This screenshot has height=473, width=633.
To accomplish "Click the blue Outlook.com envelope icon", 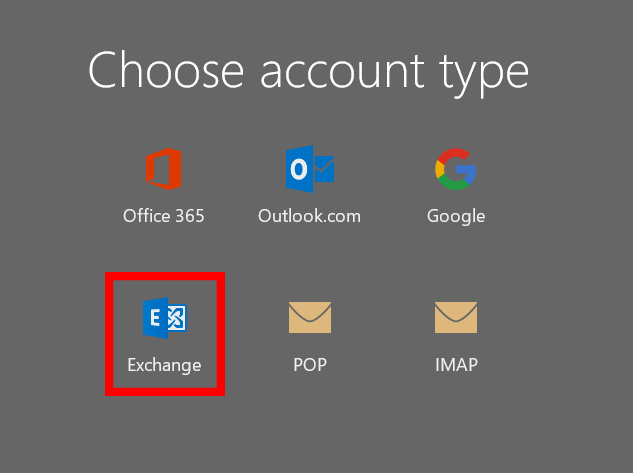I will tap(309, 168).
